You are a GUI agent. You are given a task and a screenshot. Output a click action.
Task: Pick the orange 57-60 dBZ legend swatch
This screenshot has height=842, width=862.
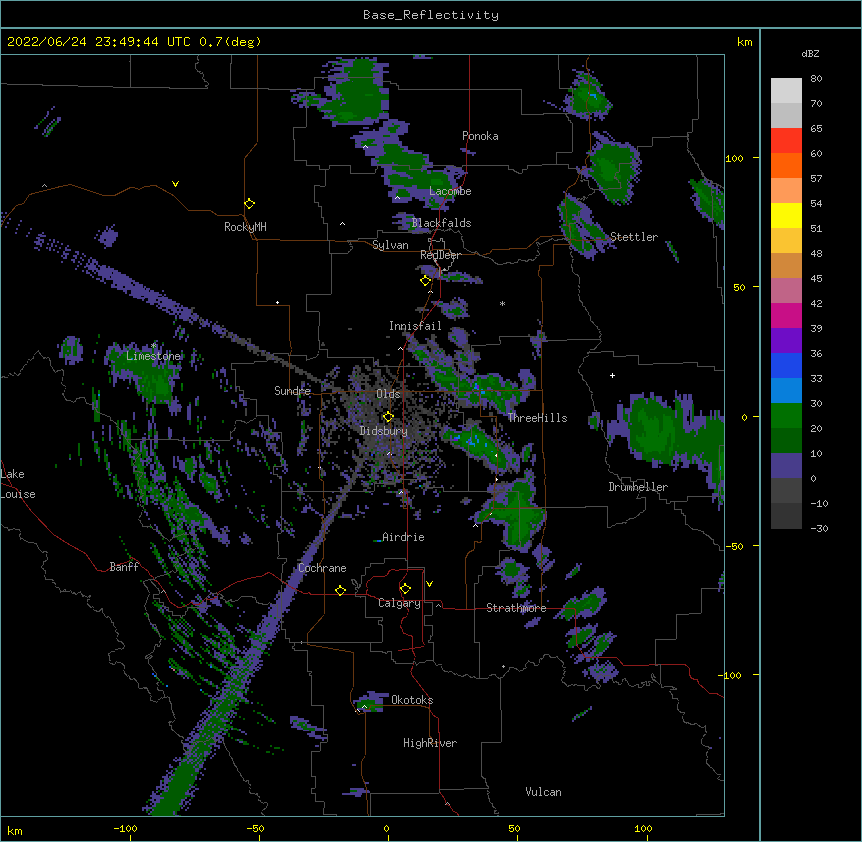[x=786, y=165]
